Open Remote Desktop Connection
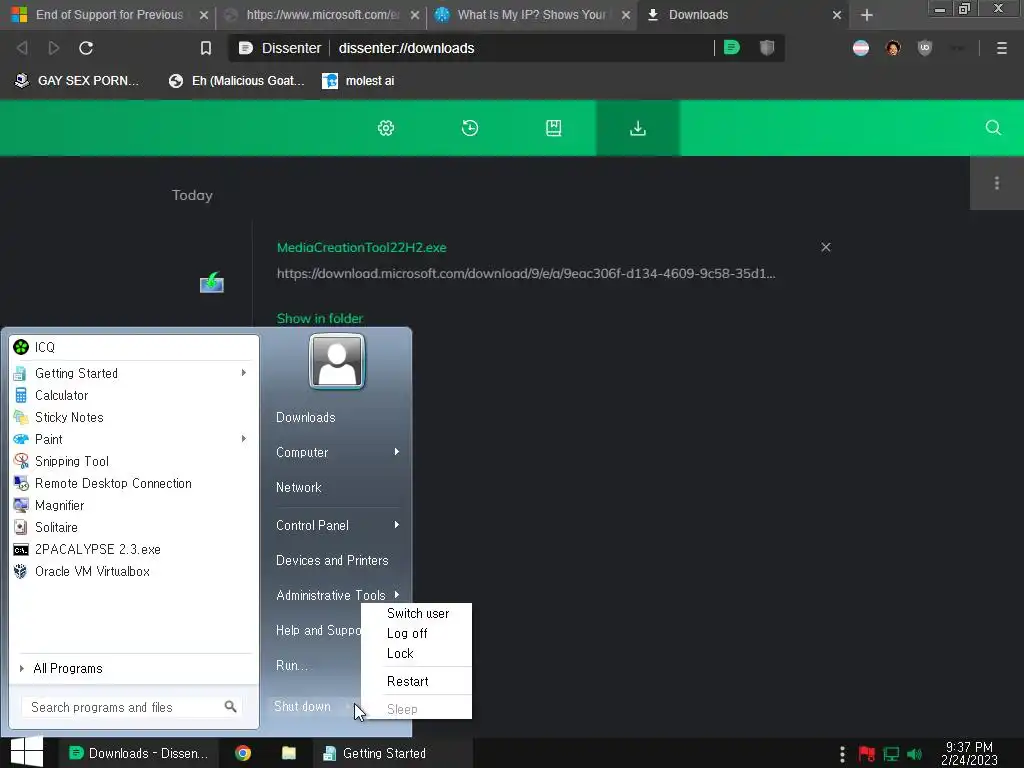The width and height of the screenshot is (1024, 768). pos(135,483)
